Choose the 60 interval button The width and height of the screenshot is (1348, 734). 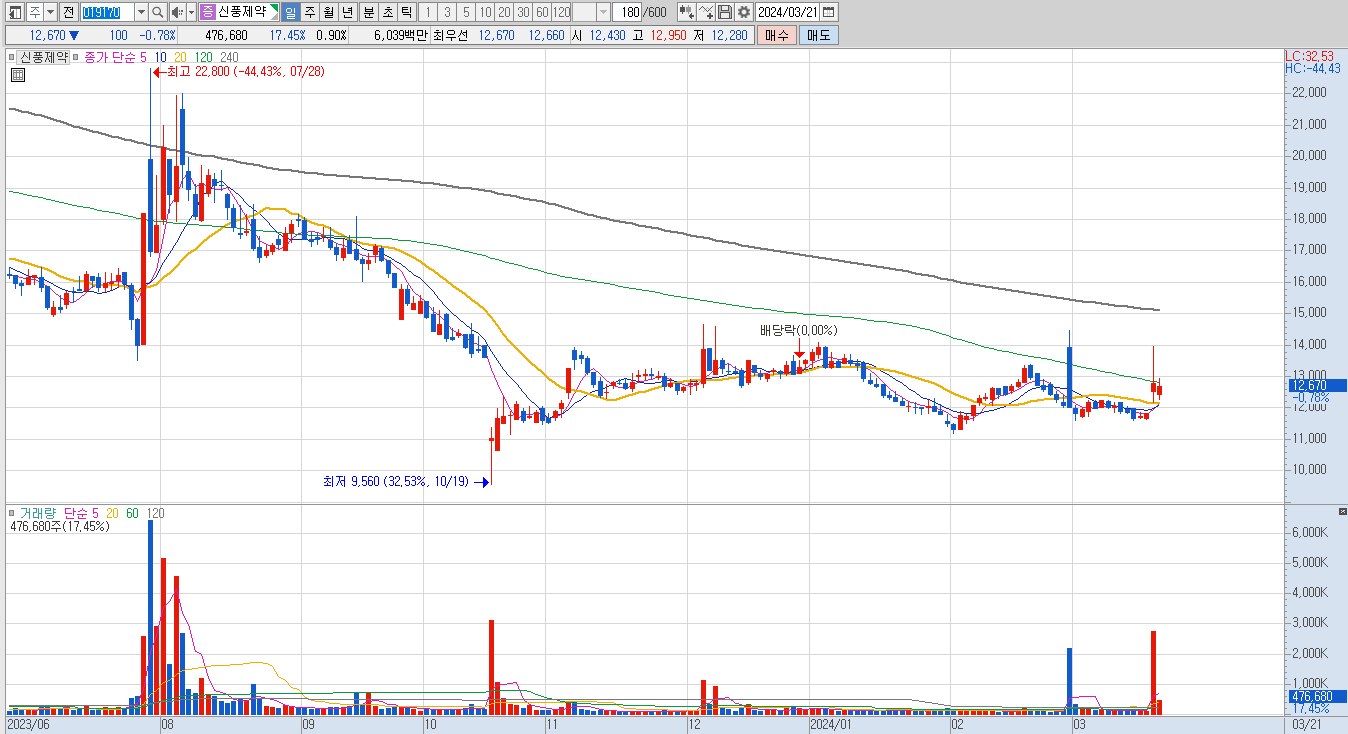pyautogui.click(x=541, y=12)
